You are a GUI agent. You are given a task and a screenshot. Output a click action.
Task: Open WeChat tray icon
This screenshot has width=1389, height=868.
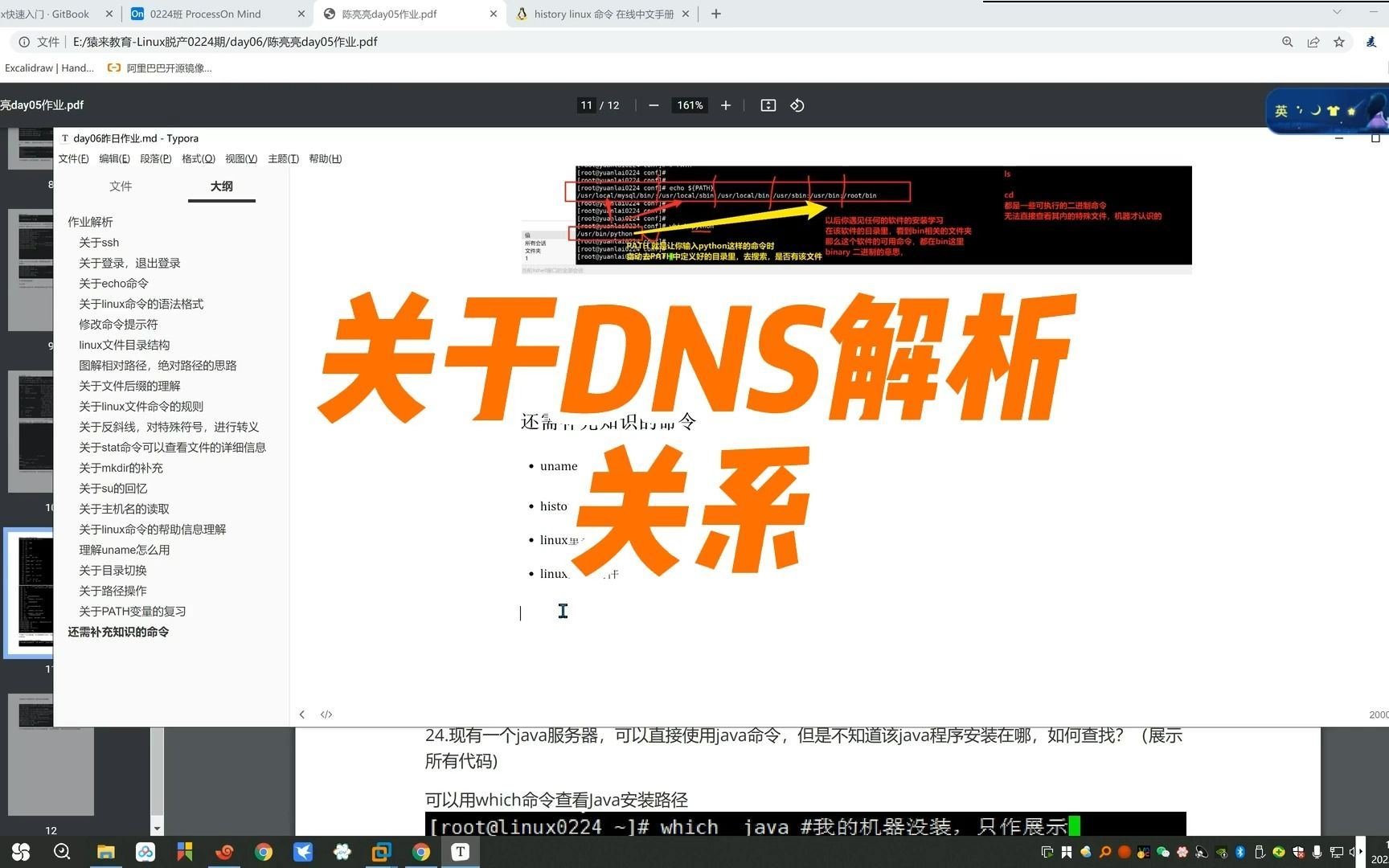pyautogui.click(x=1163, y=852)
